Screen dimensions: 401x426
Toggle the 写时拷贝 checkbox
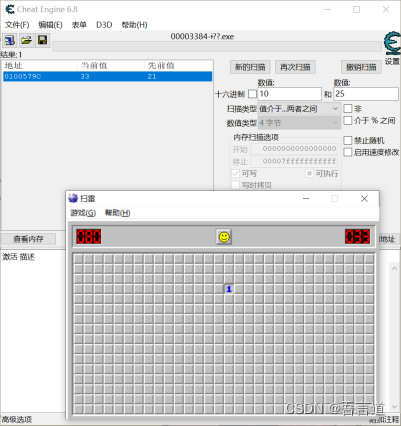(x=235, y=185)
